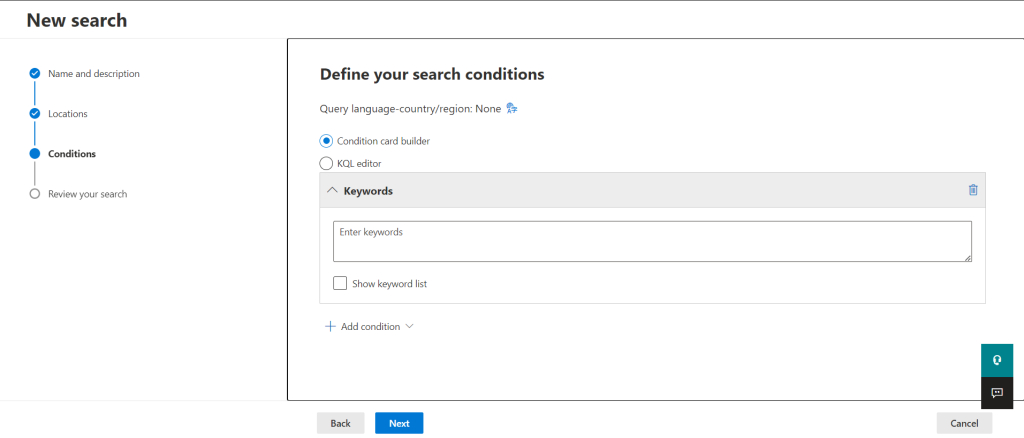
Task: Click the Name and description checkmark icon
Action: 35,74
